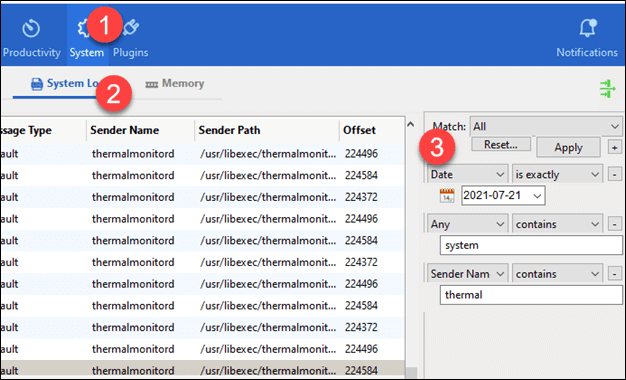Sort by Offset column header
This screenshot has height=380, width=626.
(371, 130)
